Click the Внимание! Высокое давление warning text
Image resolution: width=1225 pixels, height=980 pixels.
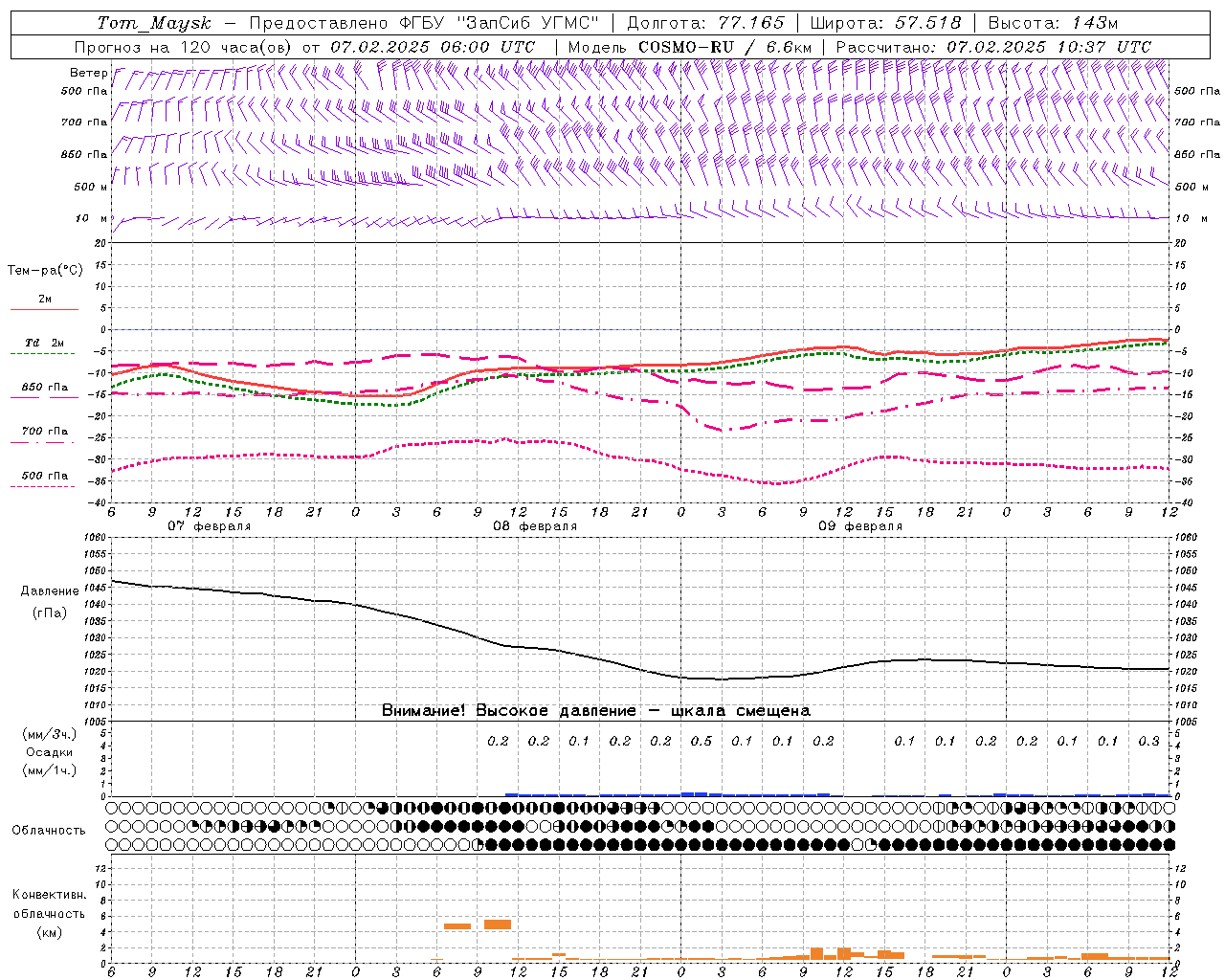coord(596,711)
